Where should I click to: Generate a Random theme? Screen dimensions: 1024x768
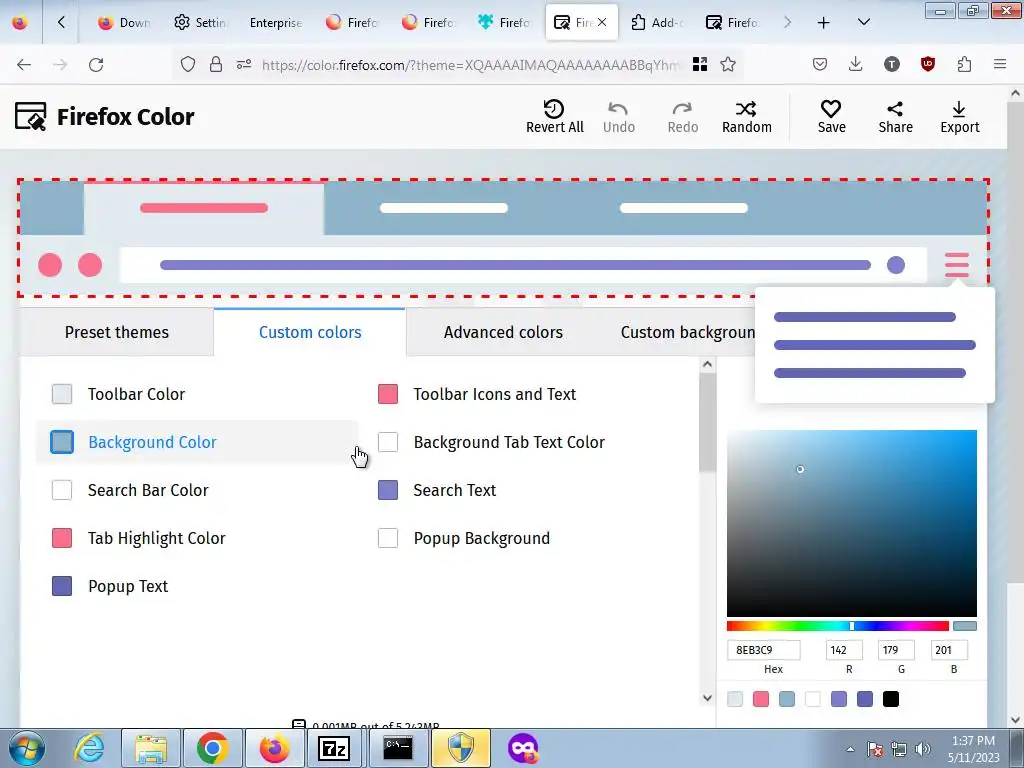tap(746, 117)
